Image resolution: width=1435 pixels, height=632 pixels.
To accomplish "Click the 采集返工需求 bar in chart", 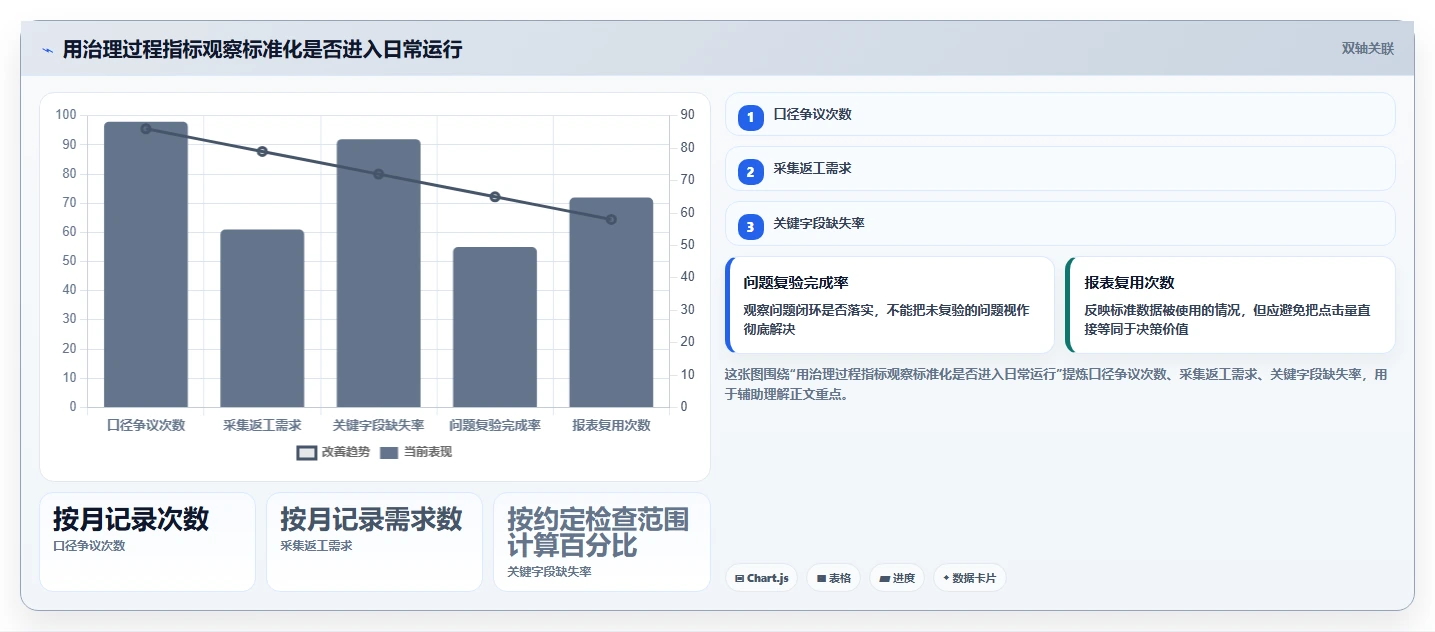I will click(x=262, y=318).
